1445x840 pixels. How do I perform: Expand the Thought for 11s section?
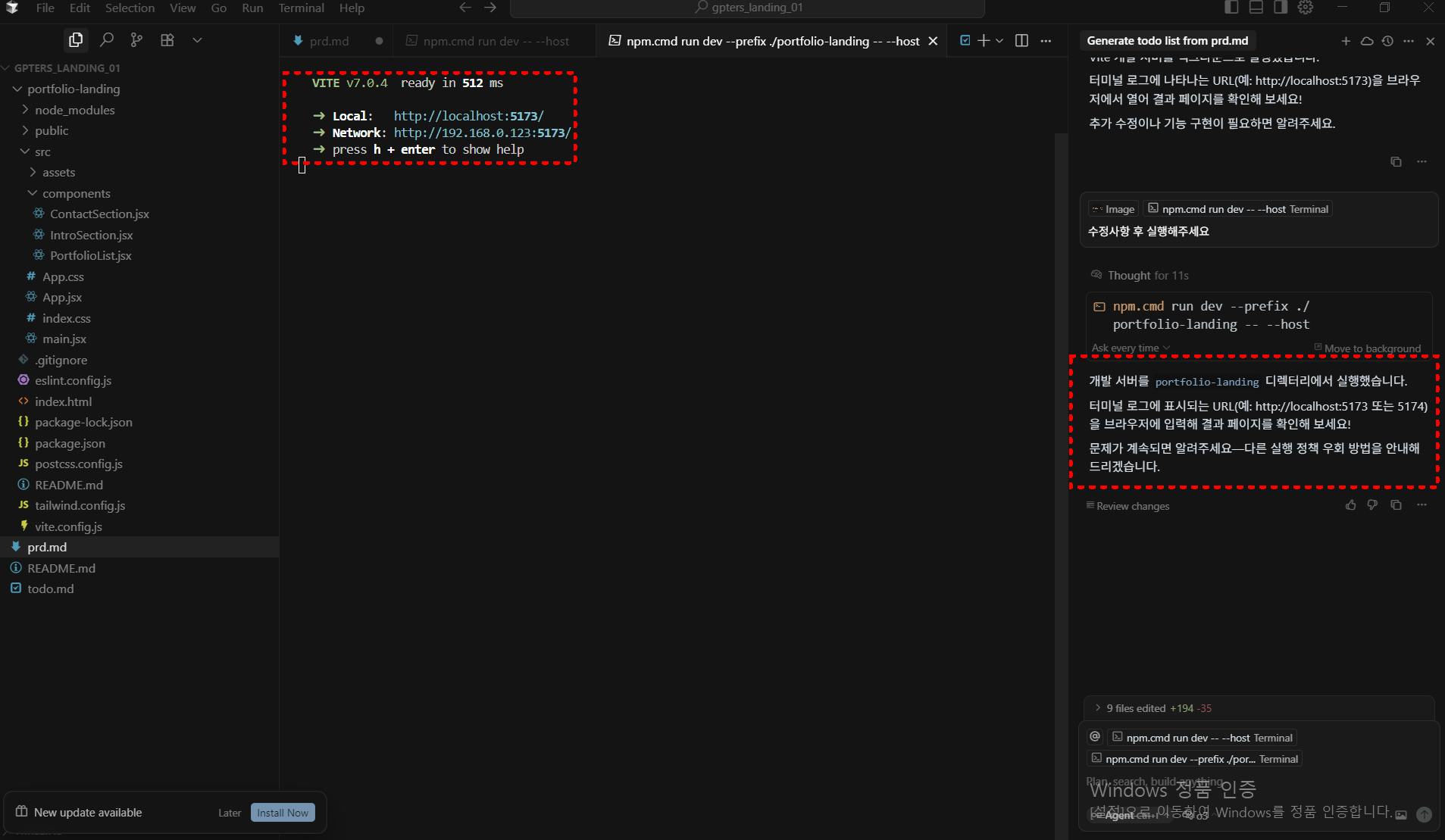click(x=1140, y=275)
